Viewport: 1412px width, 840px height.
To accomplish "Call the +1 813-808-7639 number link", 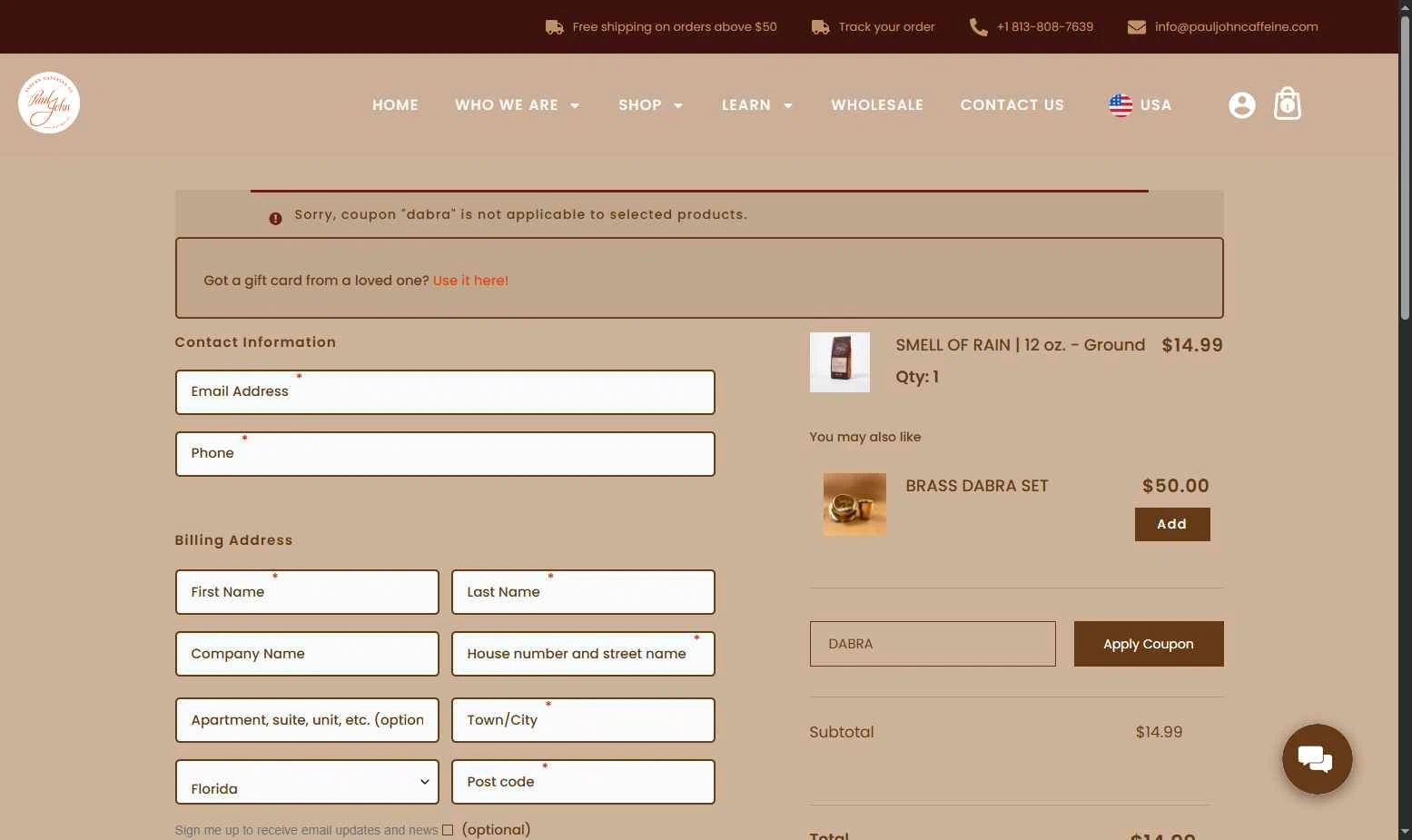I will point(1045,27).
